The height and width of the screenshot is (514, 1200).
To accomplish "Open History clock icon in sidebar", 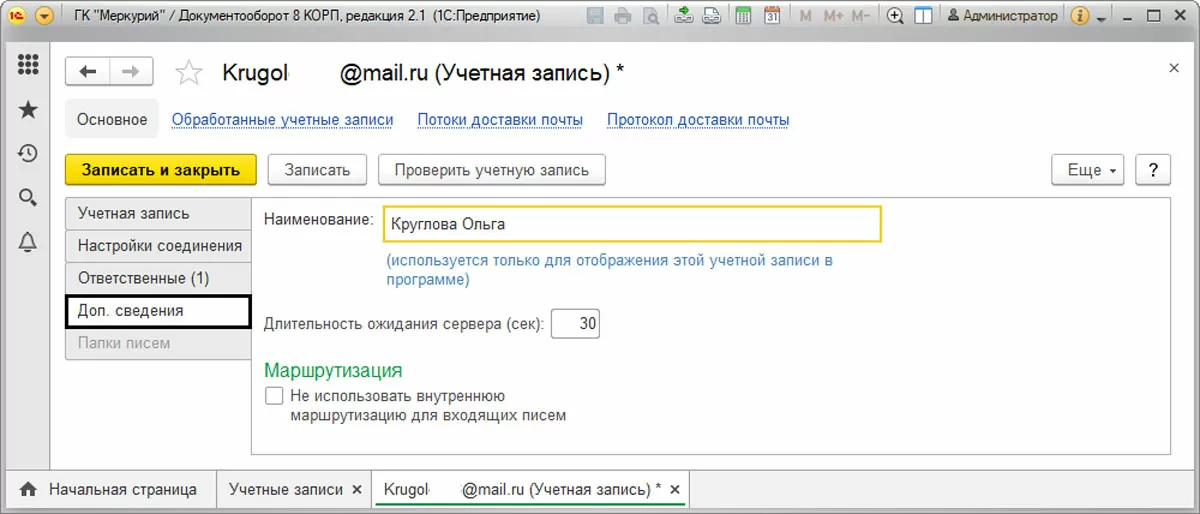I will click(28, 153).
